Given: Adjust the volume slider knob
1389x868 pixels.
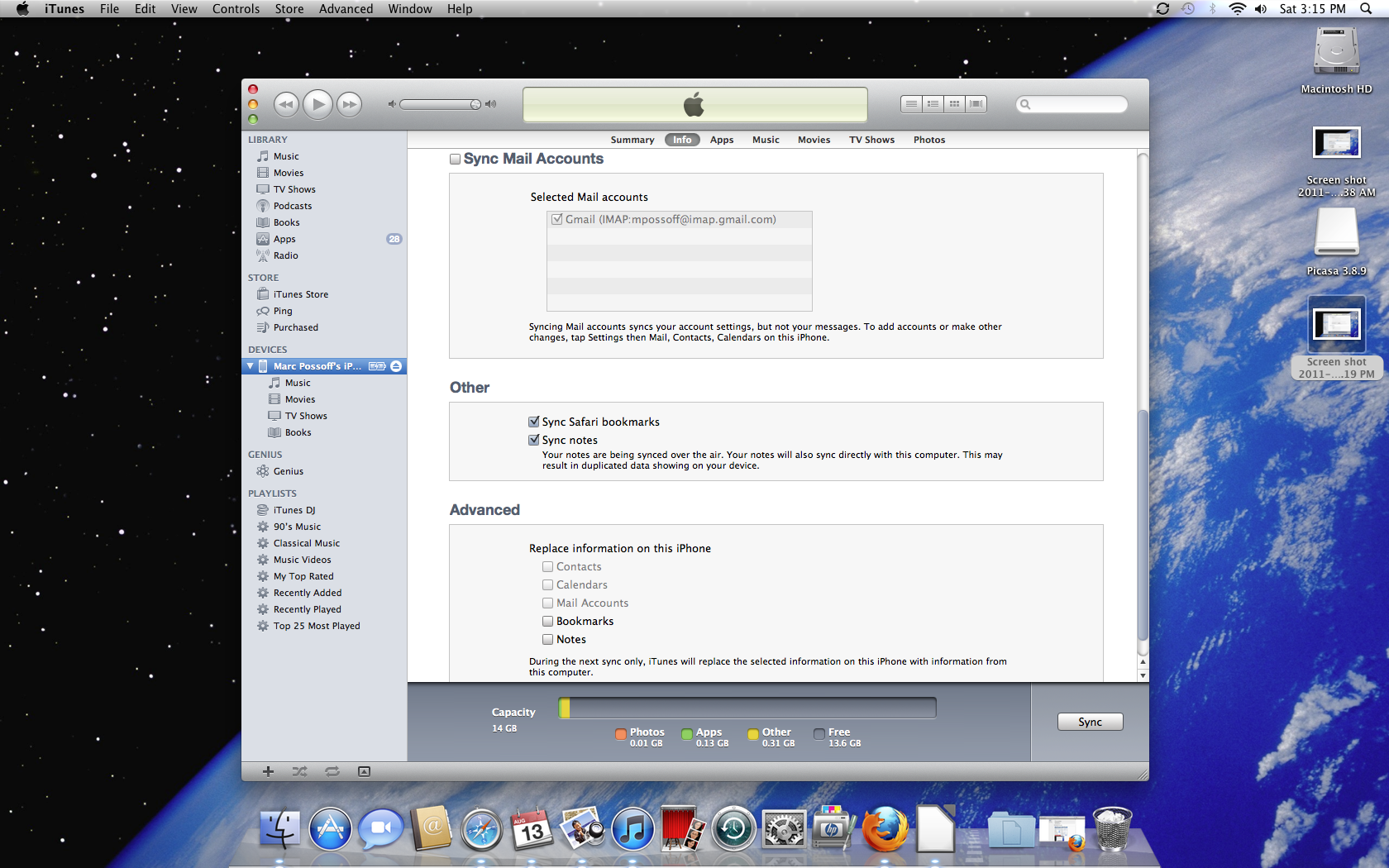Looking at the screenshot, I should (x=475, y=104).
